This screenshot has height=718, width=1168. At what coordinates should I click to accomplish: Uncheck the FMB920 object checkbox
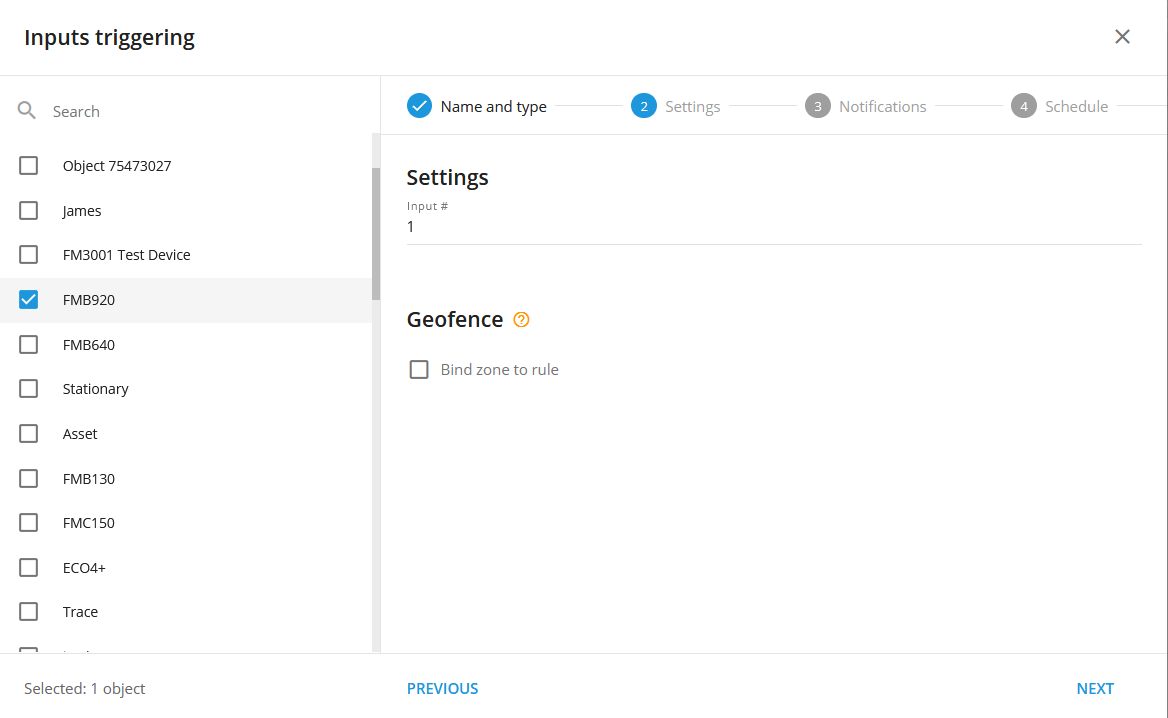coord(28,299)
